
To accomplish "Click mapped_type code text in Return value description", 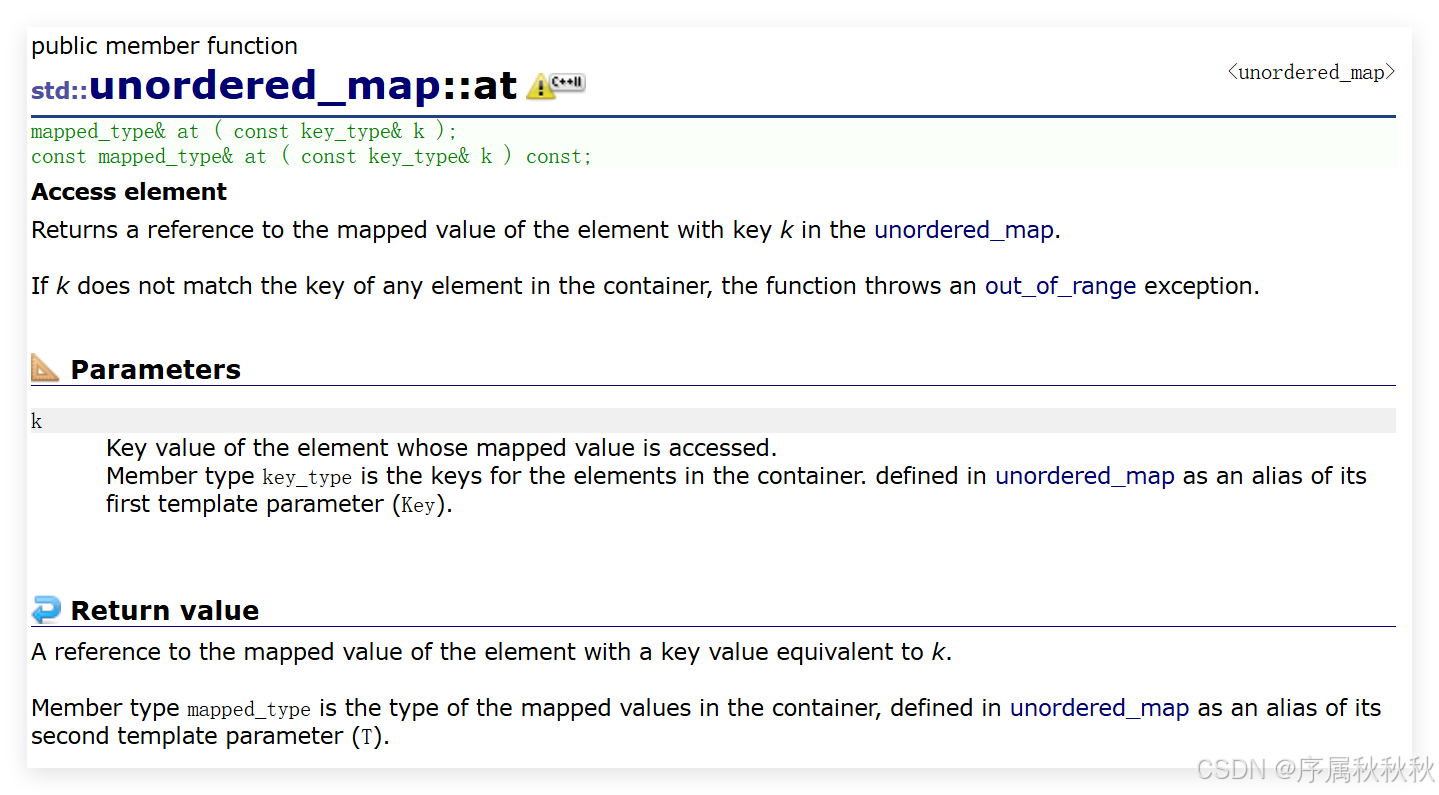I will (249, 709).
